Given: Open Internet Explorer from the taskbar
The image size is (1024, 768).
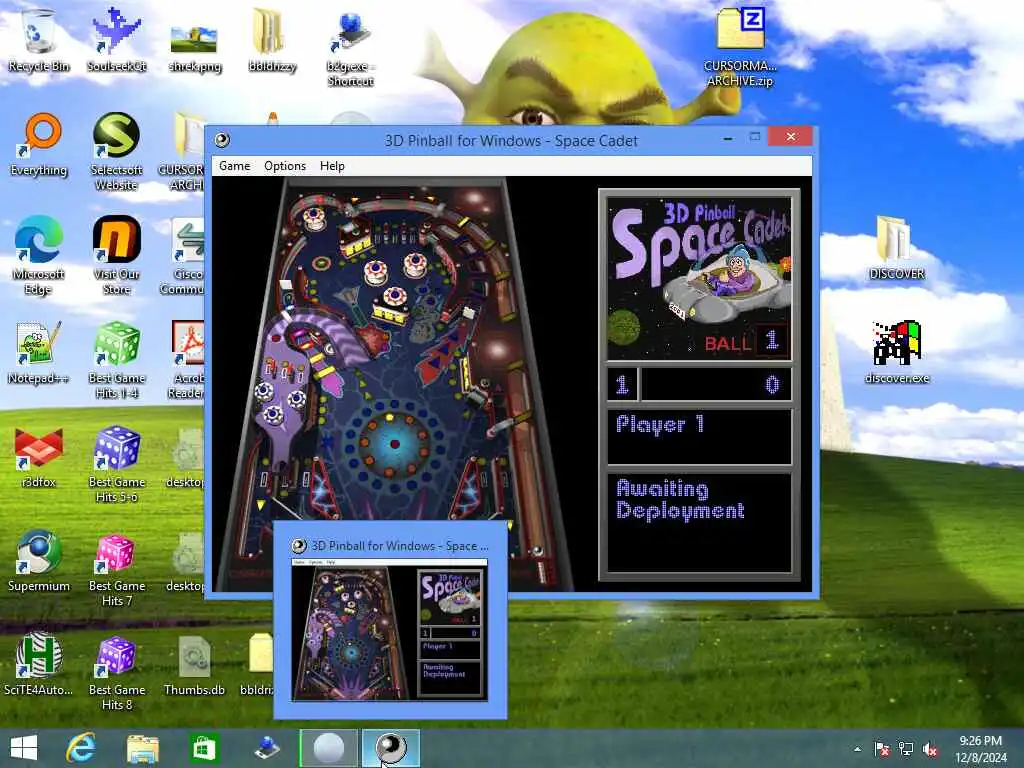Looking at the screenshot, I should (81, 748).
